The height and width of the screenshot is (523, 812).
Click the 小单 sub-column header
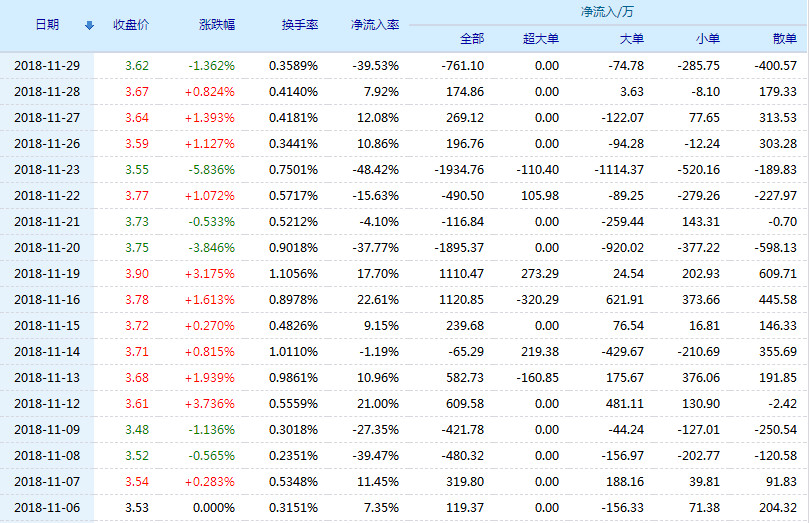point(707,39)
